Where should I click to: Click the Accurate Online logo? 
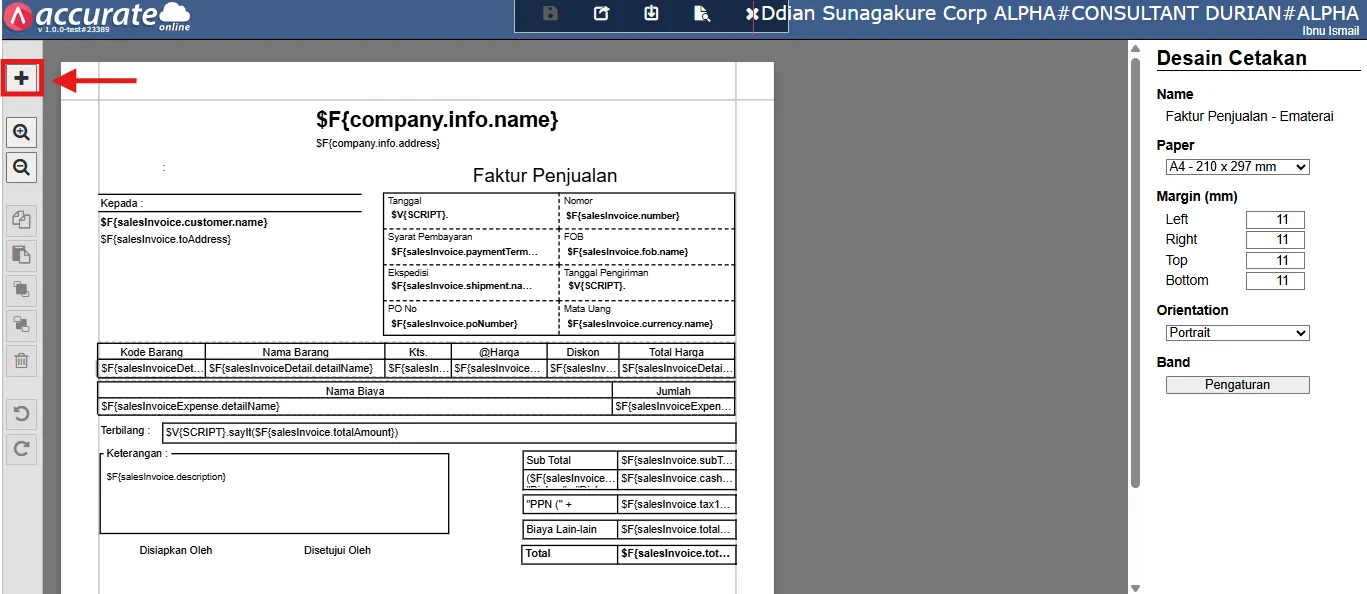[98, 17]
